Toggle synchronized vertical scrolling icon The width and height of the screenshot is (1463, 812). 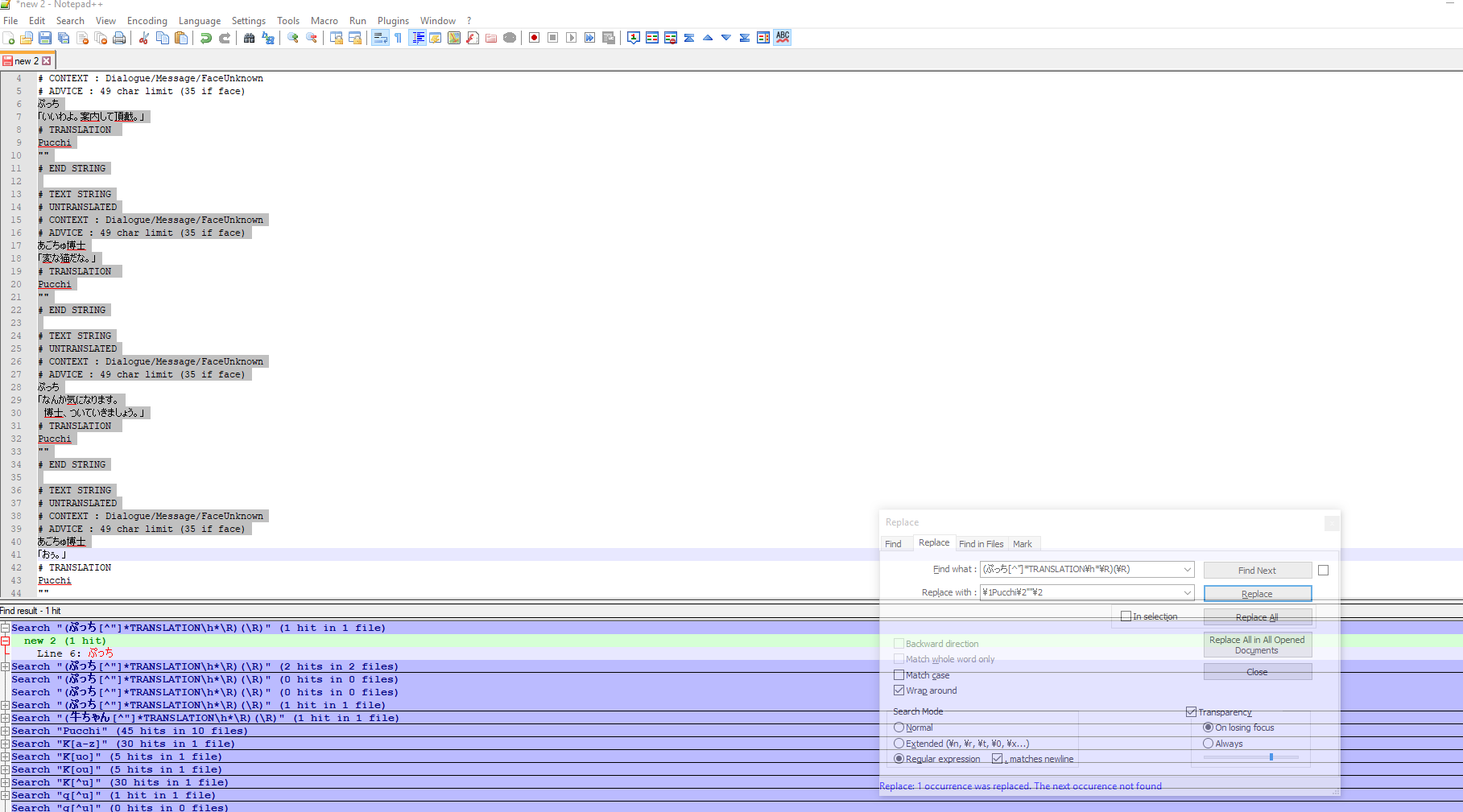pyautogui.click(x=337, y=38)
